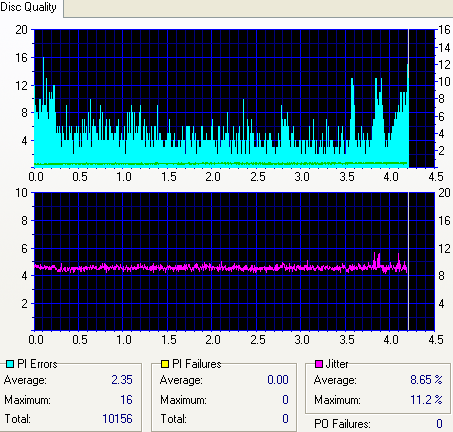Select the Jitter maximum value 11.2 %
453x432 pixels.
426,399
